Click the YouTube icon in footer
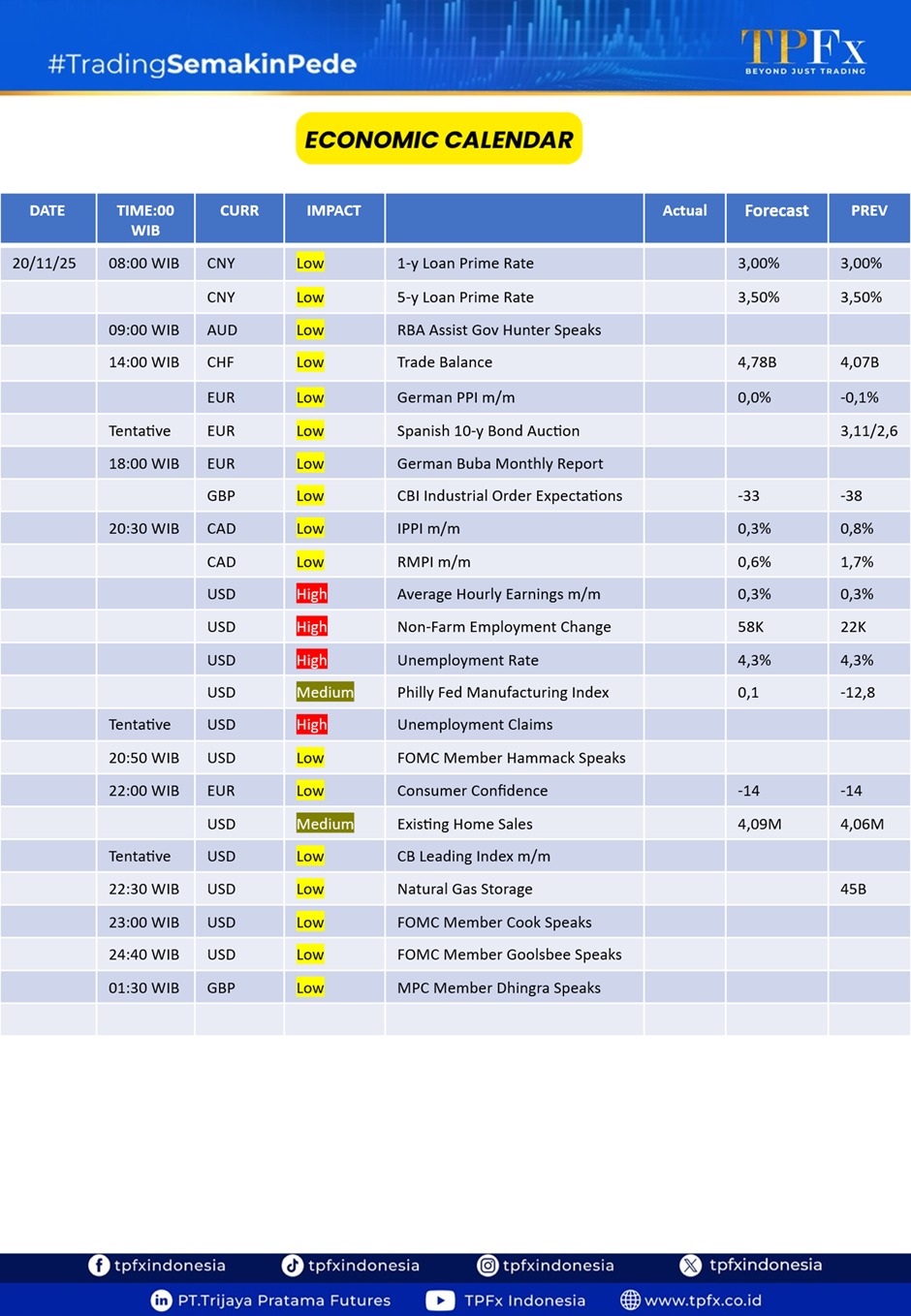 (x=440, y=1300)
